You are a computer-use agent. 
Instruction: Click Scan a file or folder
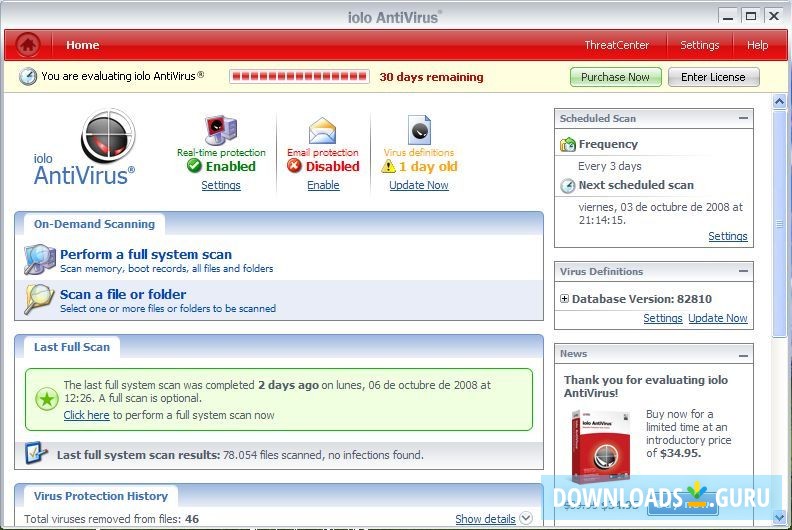click(123, 294)
